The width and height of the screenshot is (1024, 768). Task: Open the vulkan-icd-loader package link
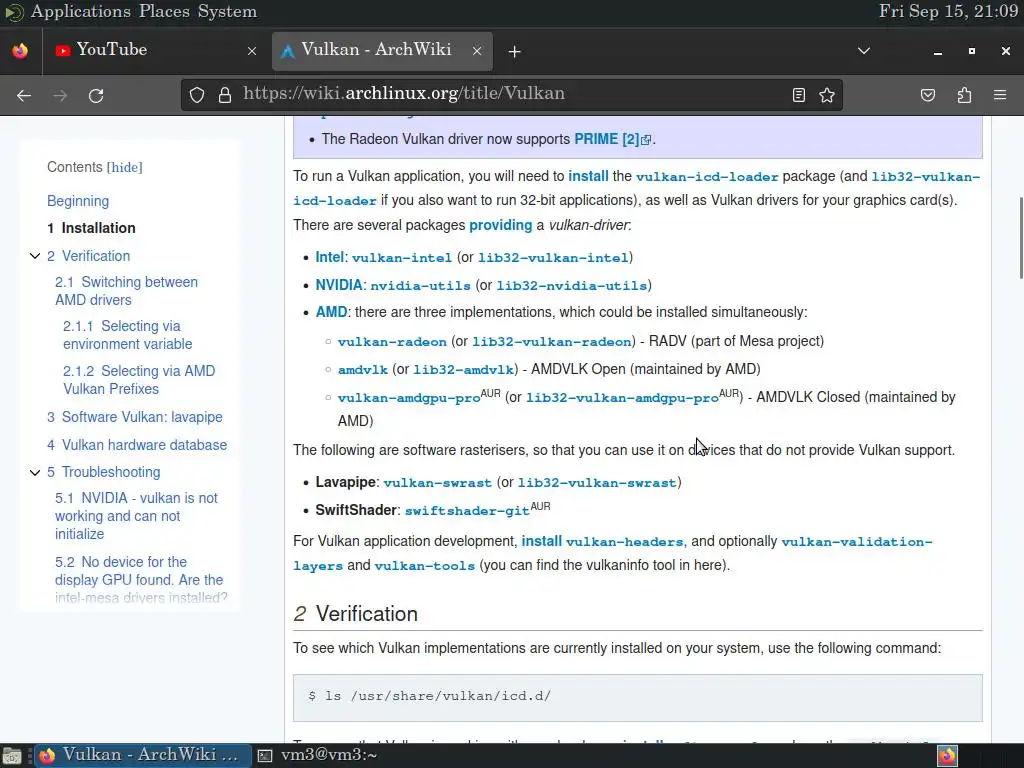pyautogui.click(x=707, y=177)
